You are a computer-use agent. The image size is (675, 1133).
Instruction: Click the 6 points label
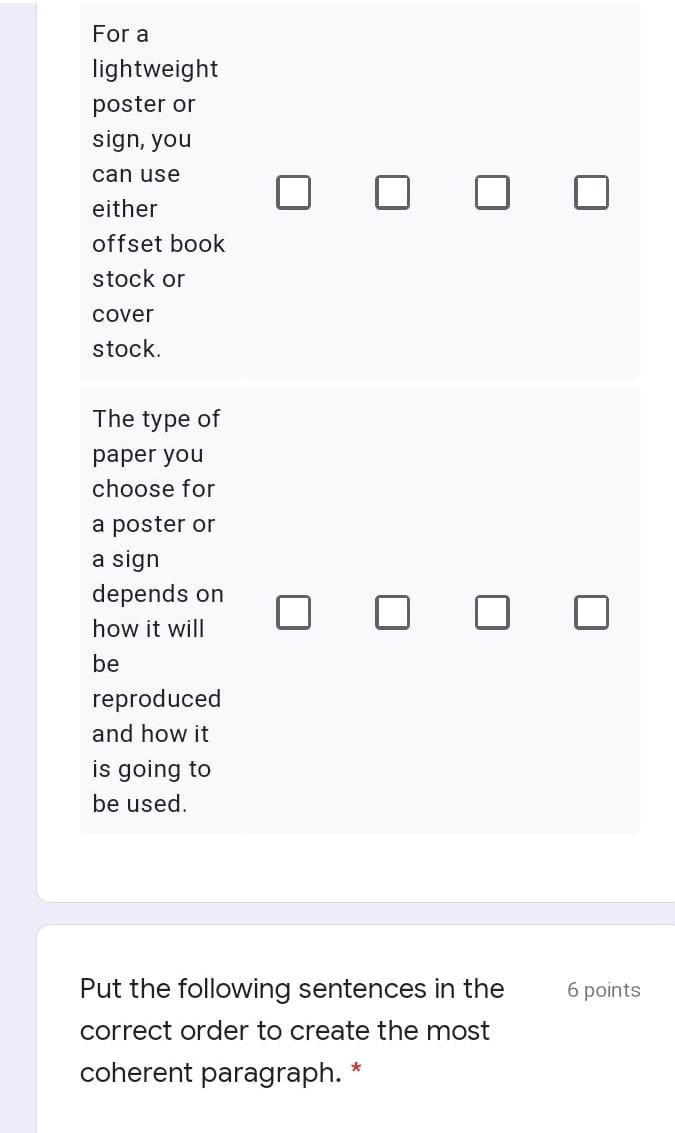(x=603, y=990)
